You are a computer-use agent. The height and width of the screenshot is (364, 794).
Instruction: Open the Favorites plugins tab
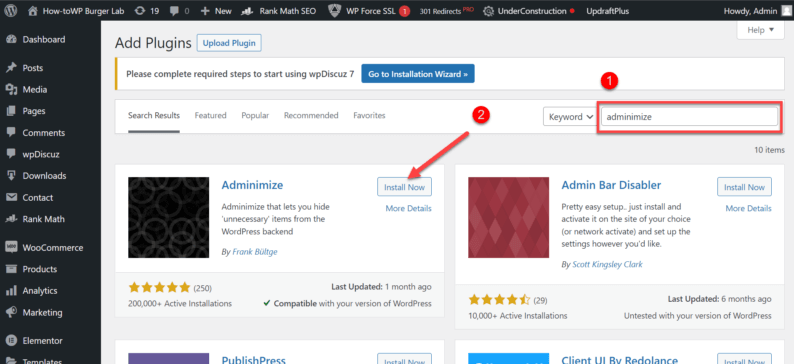[x=369, y=115]
